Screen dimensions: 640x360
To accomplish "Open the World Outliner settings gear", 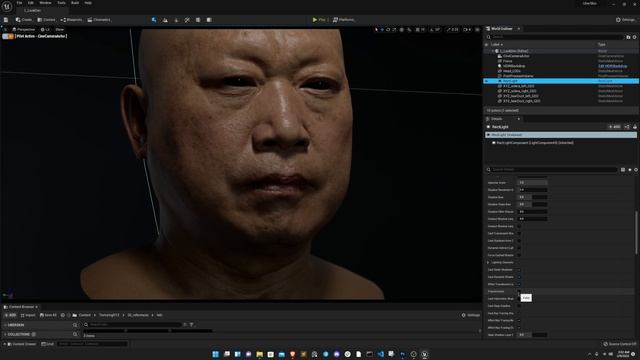I will point(634,37).
